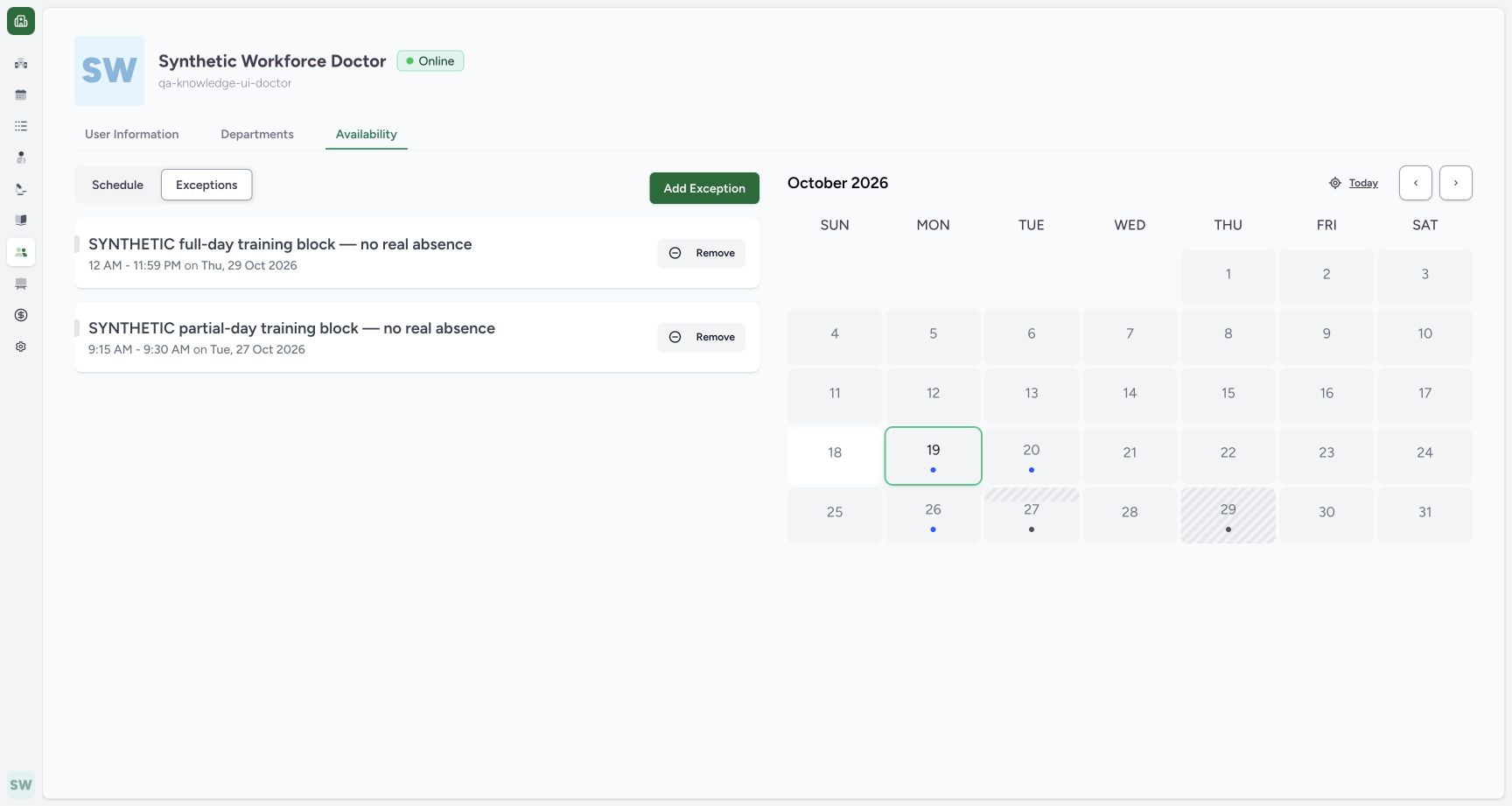
Task: Select the Availability tab
Action: click(x=367, y=134)
